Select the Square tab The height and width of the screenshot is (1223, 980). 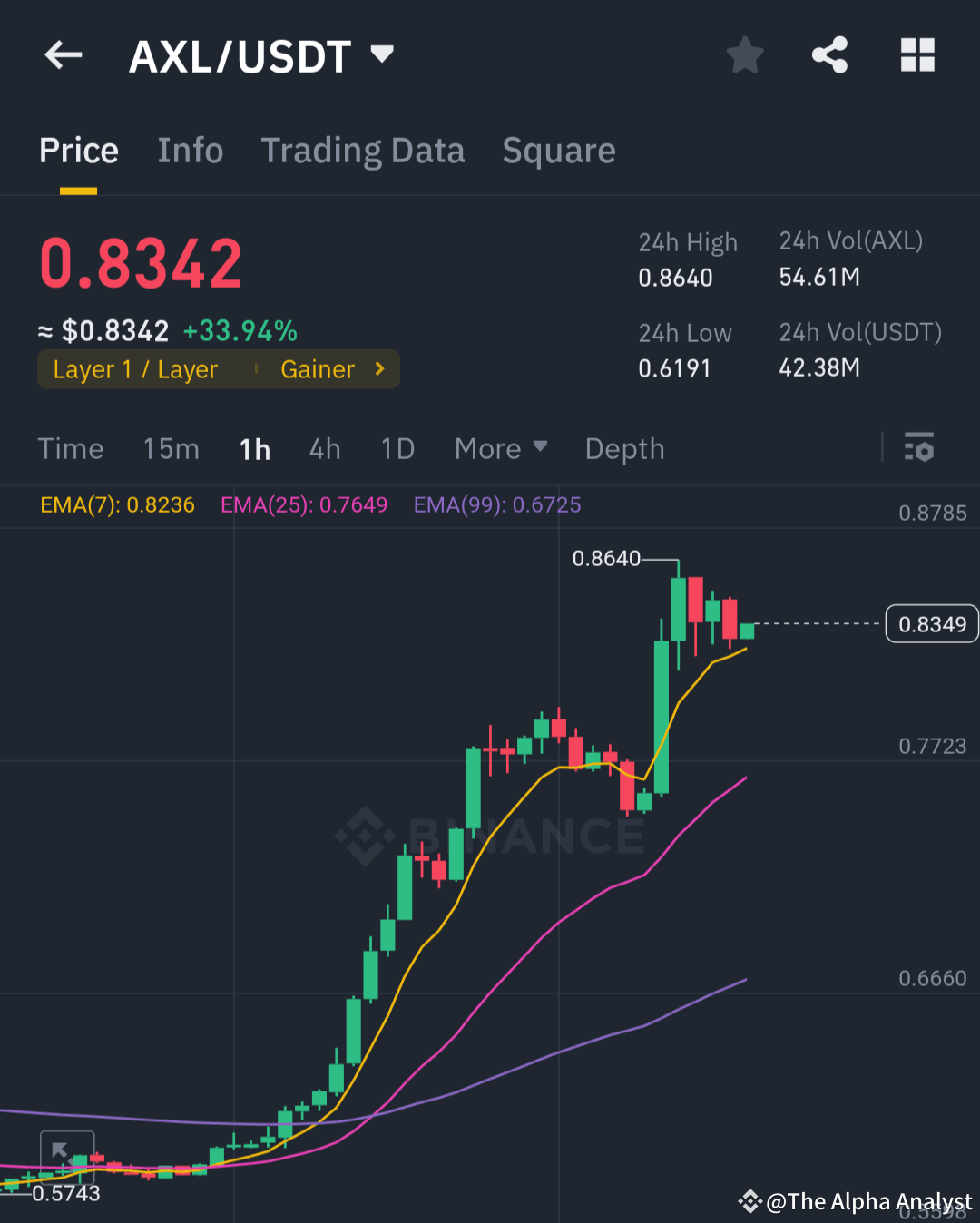(559, 151)
